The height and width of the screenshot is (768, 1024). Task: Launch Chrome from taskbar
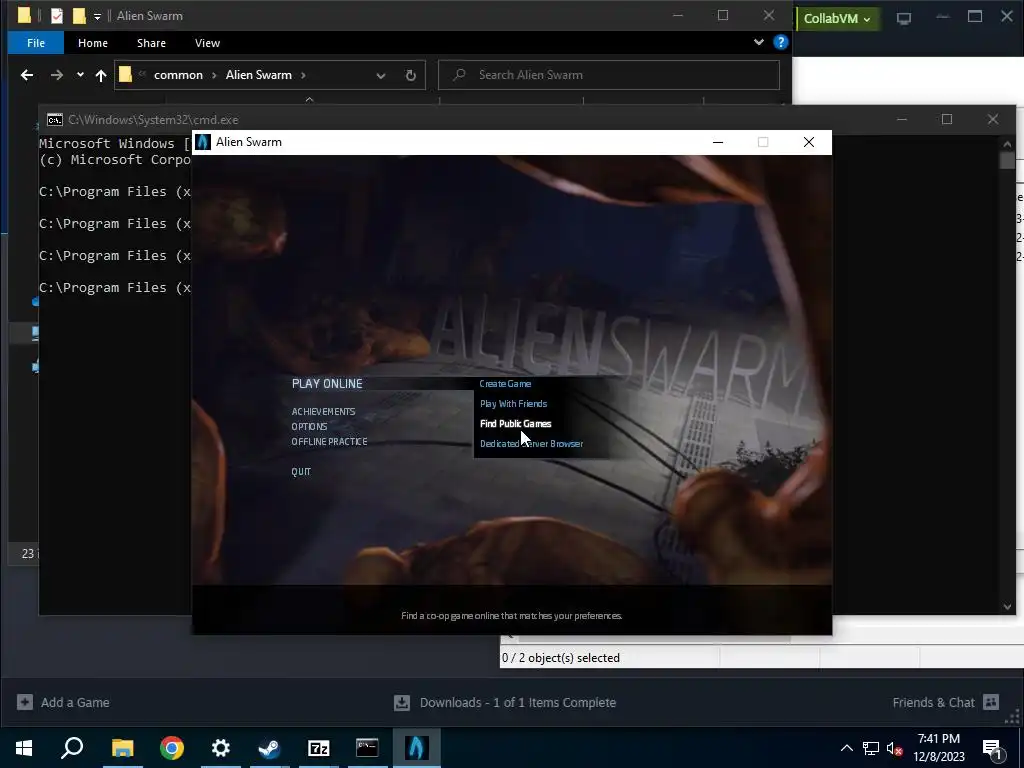(172, 748)
